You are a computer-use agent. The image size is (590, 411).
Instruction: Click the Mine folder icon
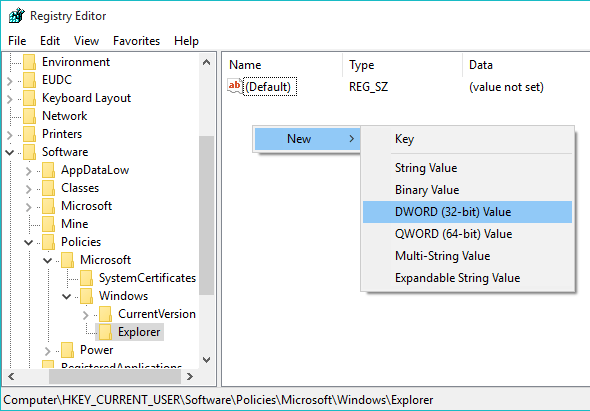pos(48,224)
